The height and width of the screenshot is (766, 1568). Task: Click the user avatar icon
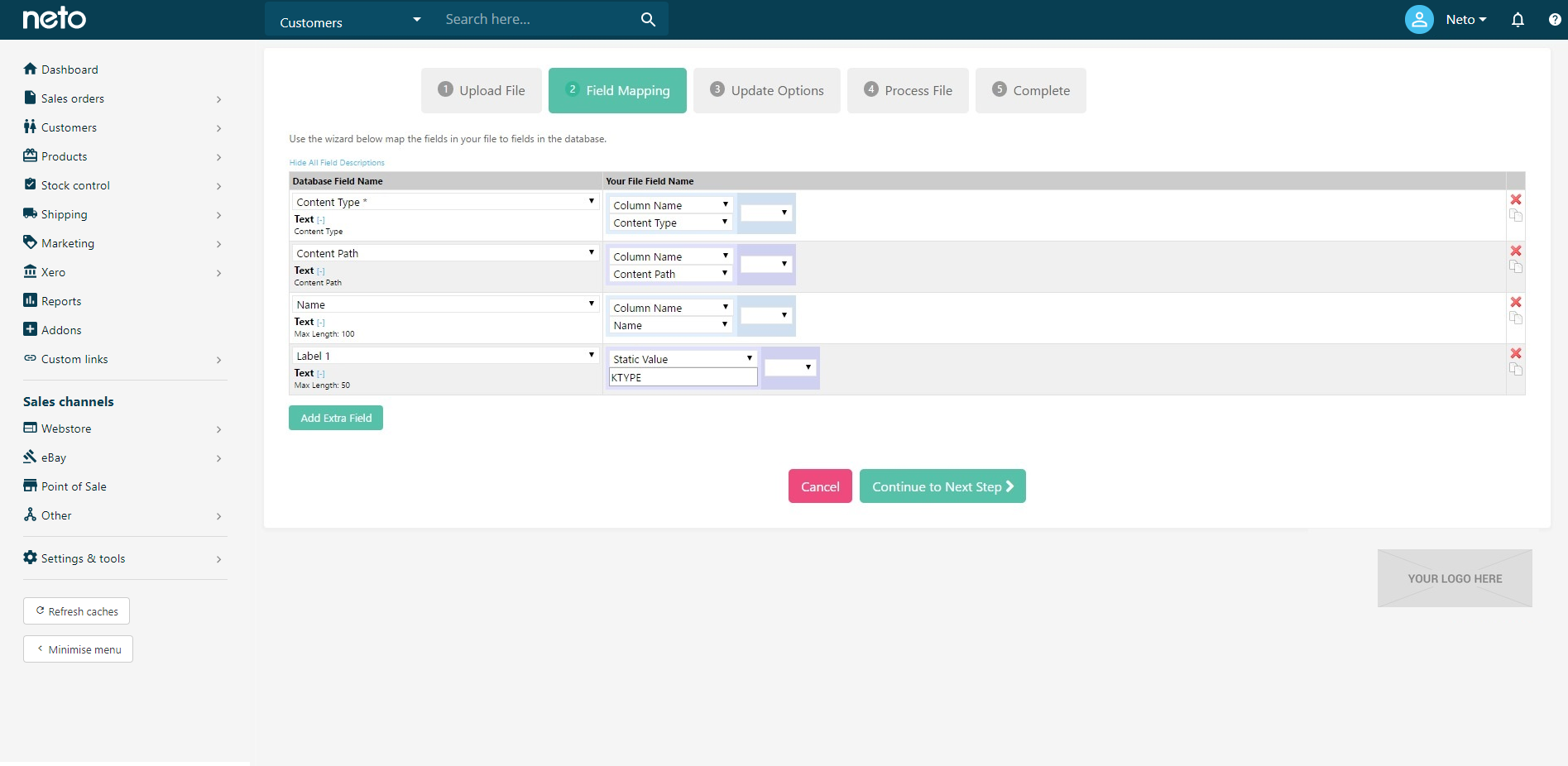point(1419,19)
